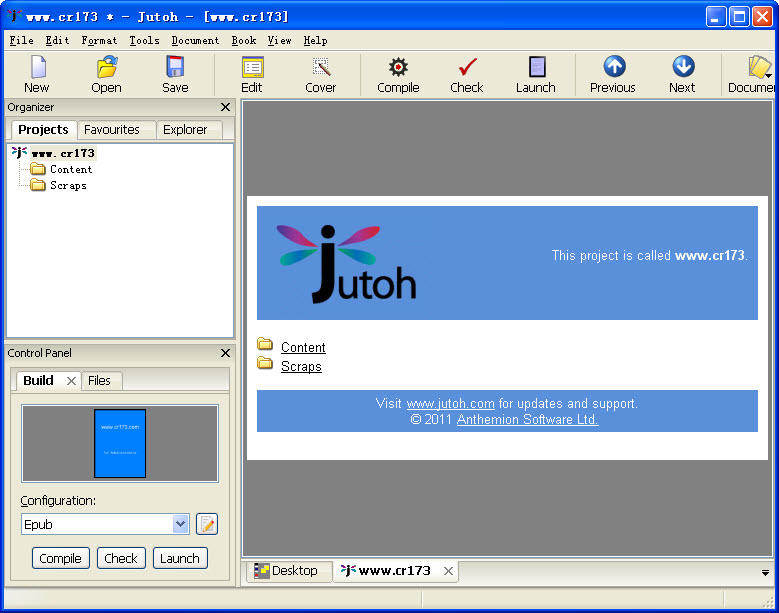Click the Documents toolbar icon
Image resolution: width=779 pixels, height=613 pixels.
coord(759,67)
